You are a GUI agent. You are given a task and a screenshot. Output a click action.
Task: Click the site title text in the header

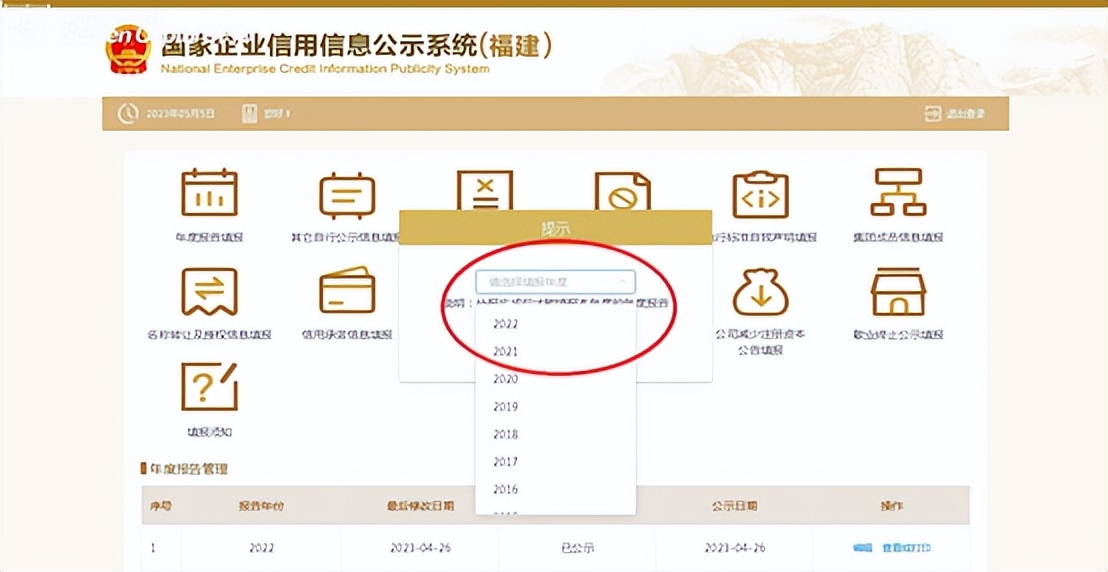(x=355, y=47)
